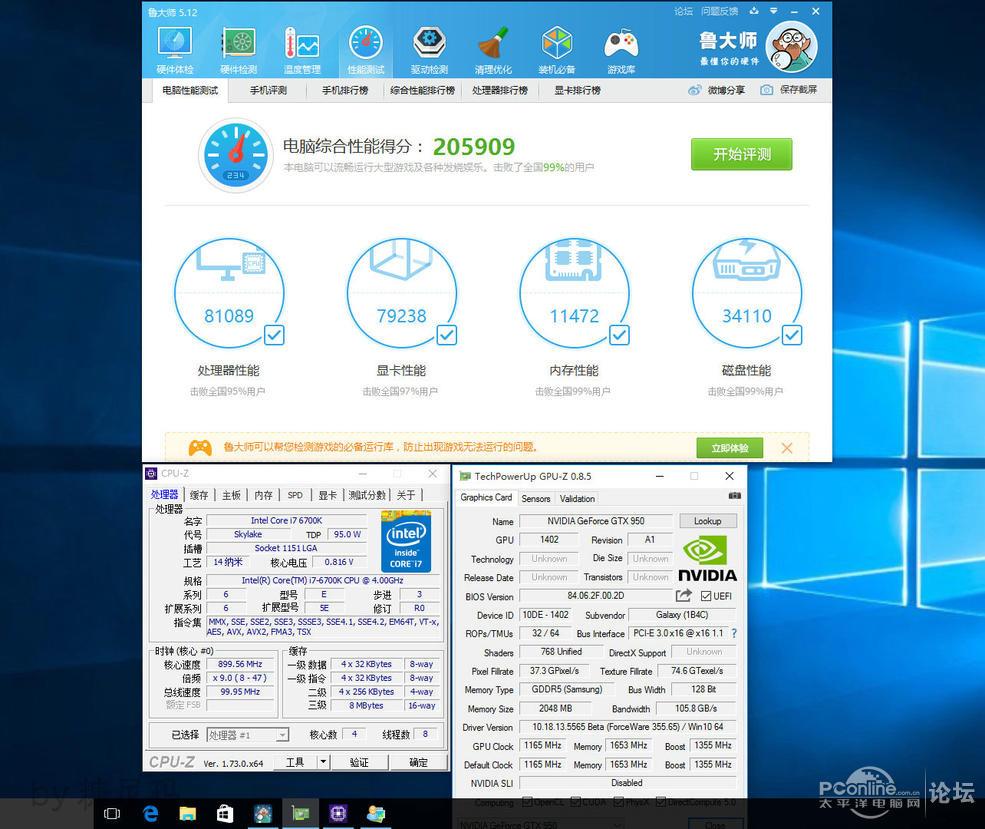Open the 硬件体检 hardware checkup panel
985x829 pixels.
174,47
